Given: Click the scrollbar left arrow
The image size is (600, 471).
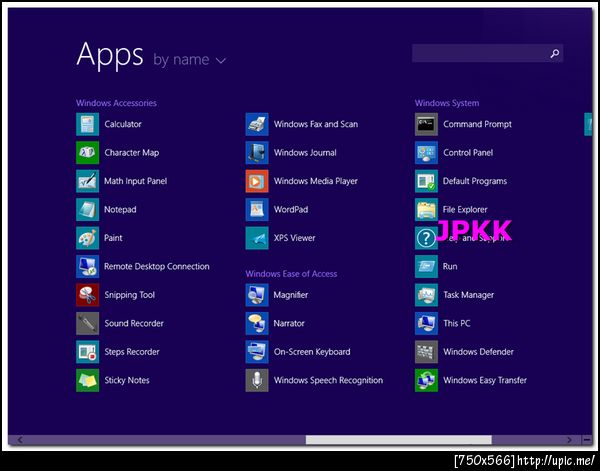Looking at the screenshot, I should pyautogui.click(x=20, y=440).
